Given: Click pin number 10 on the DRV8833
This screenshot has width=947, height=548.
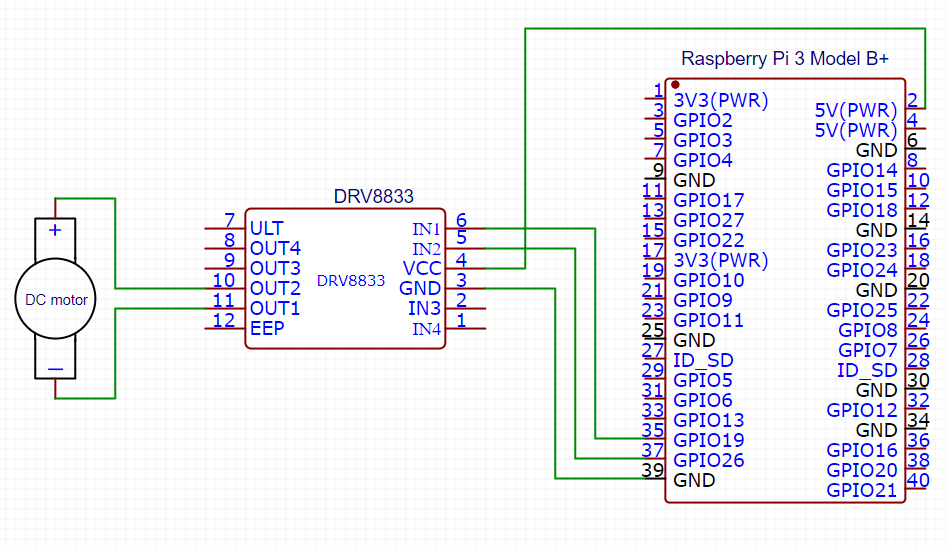Looking at the screenshot, I should (x=223, y=280).
